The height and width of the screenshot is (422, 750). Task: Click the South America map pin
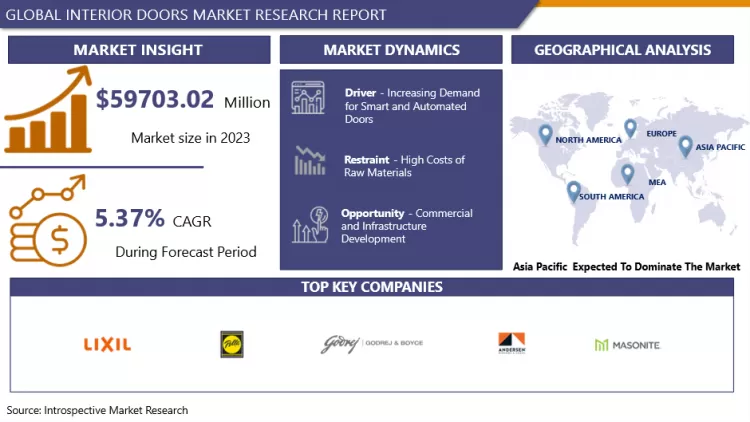[x=574, y=191]
